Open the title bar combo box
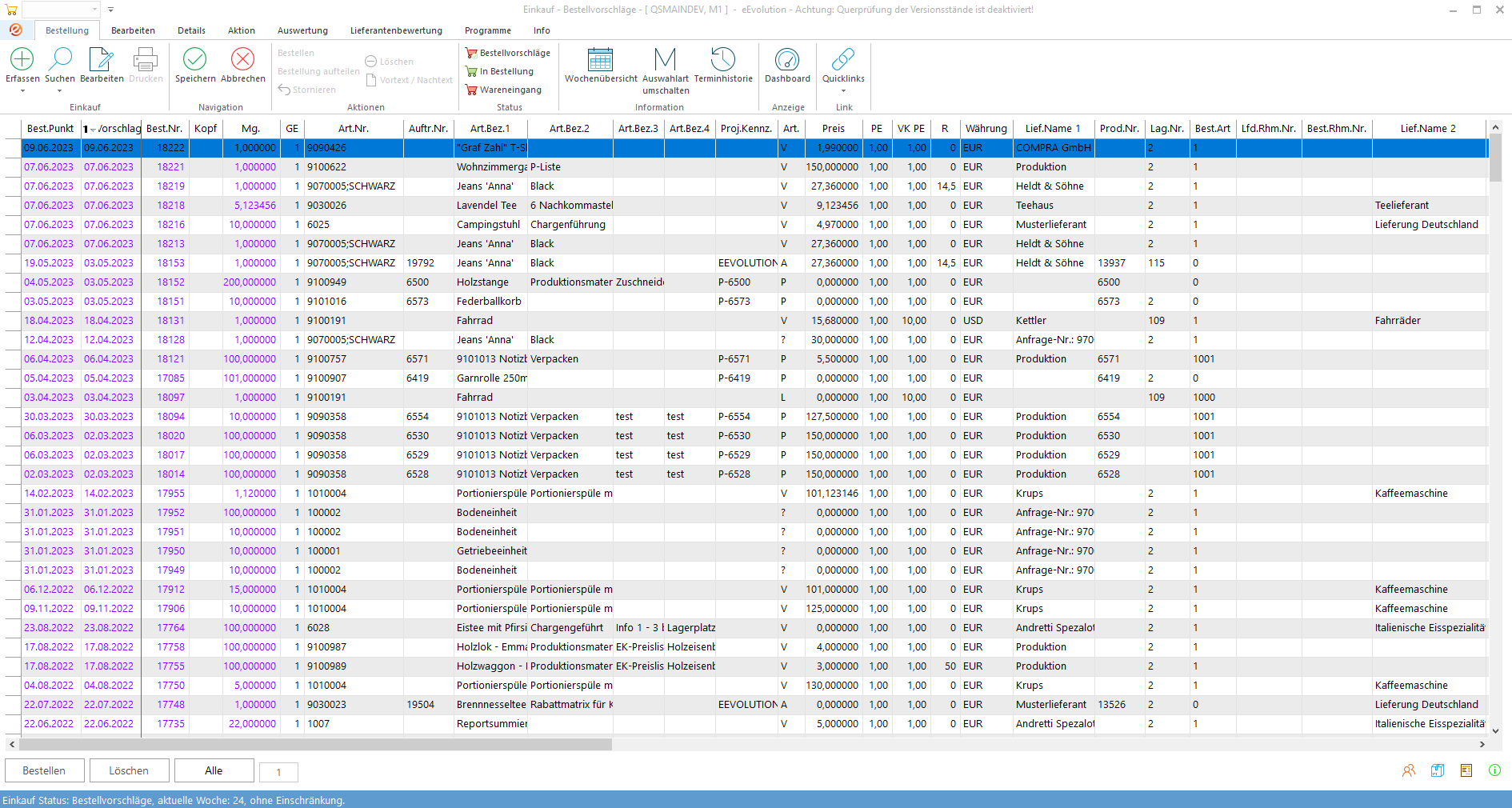Viewport: 1512px width, 808px height. coord(60,10)
